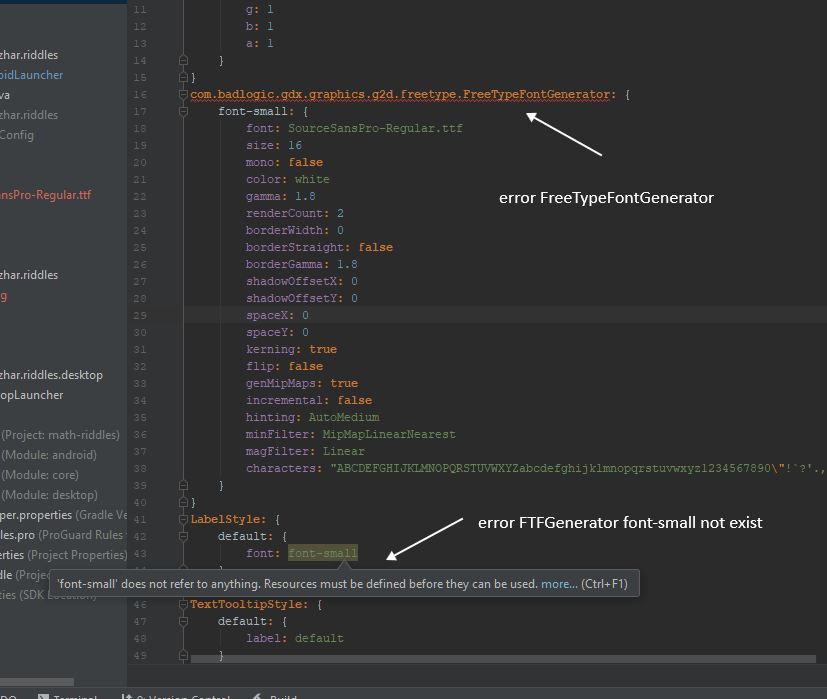
Task: Select the (Project: math-riddles) gradle entry
Action: (60, 435)
